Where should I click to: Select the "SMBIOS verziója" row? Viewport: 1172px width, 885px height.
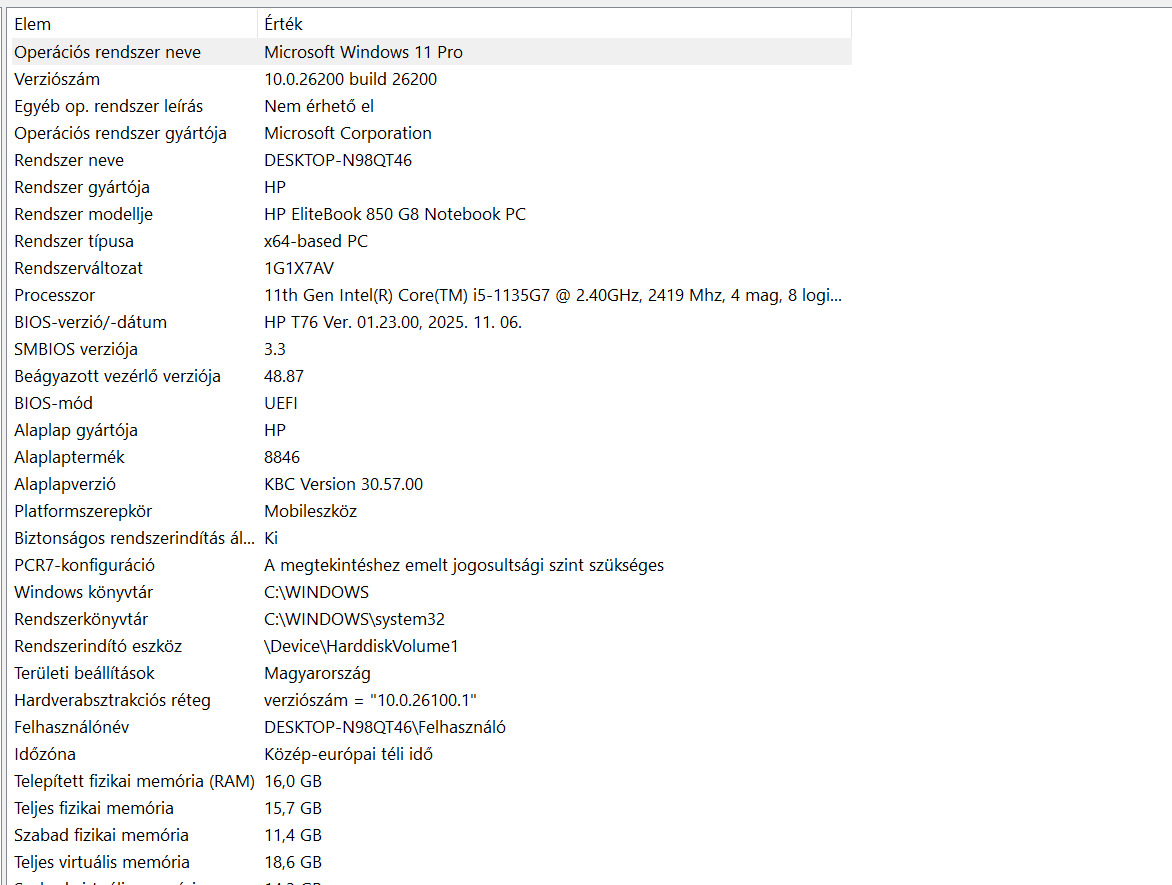click(x=76, y=349)
